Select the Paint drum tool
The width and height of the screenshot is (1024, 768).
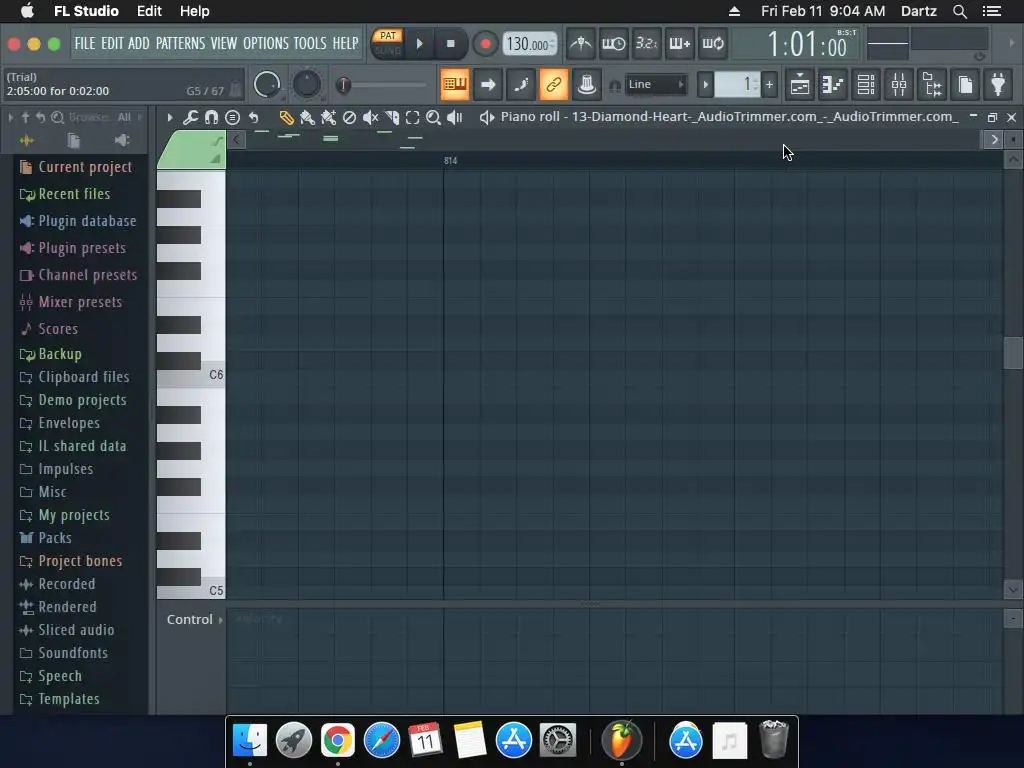328,118
